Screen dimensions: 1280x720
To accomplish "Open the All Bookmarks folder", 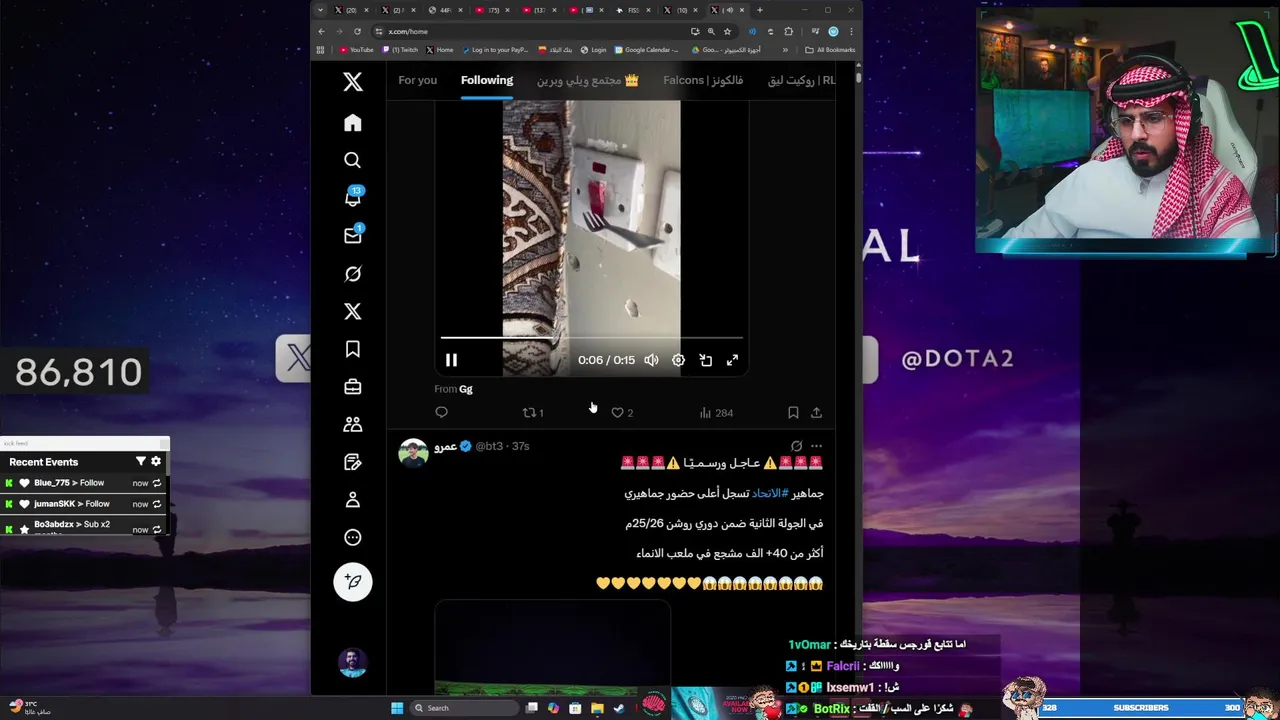I will coord(830,50).
